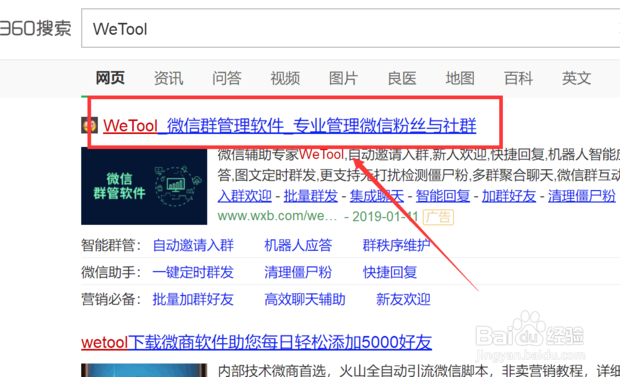Follow the 清理僵尸粉 sub-link in description
The image size is (620, 377).
click(x=582, y=196)
